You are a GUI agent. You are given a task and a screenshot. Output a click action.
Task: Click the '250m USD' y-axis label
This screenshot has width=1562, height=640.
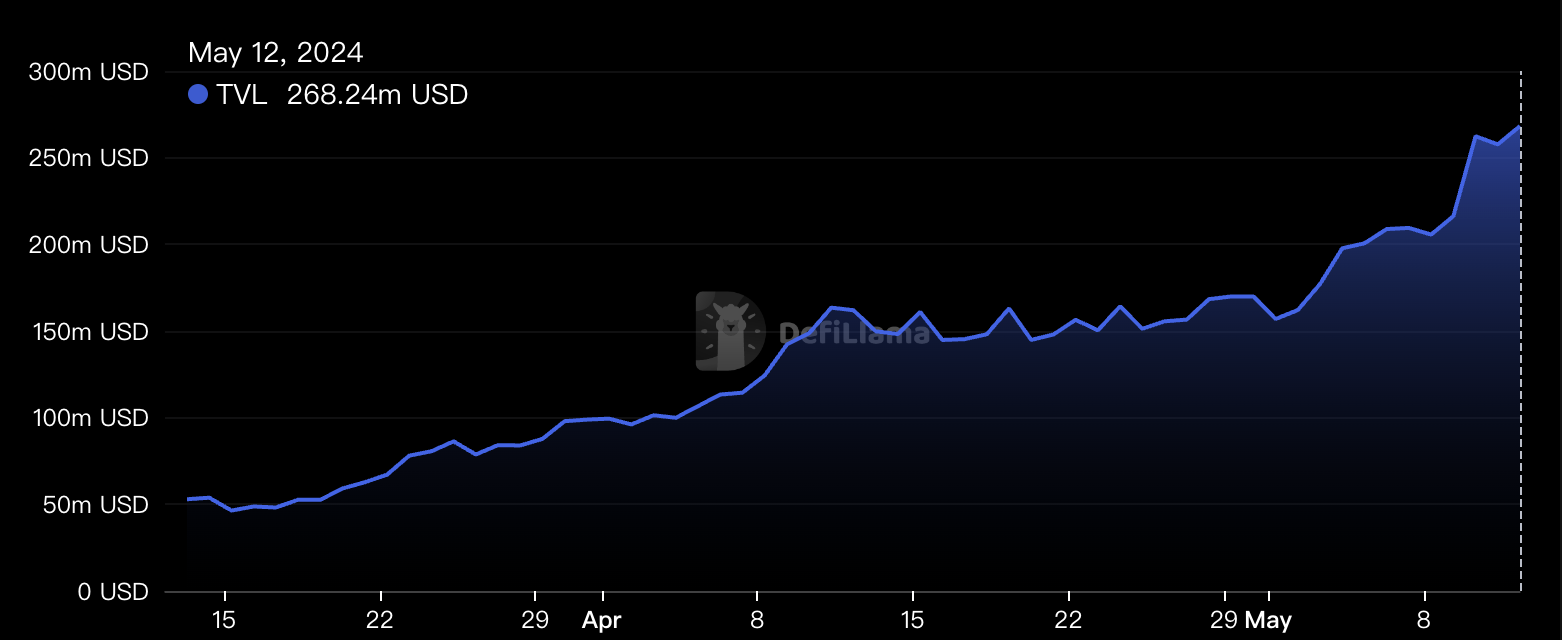point(88,158)
